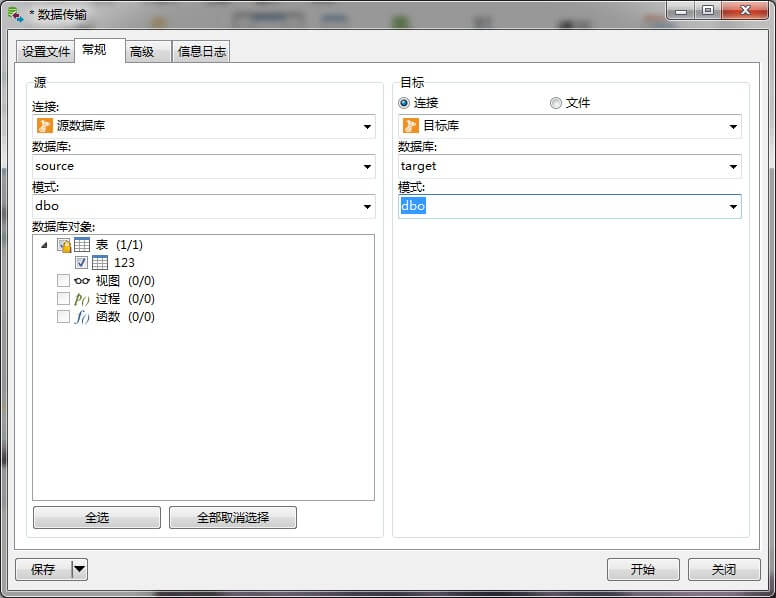
Task: Open the 信息日志 tab
Action: click(x=202, y=52)
